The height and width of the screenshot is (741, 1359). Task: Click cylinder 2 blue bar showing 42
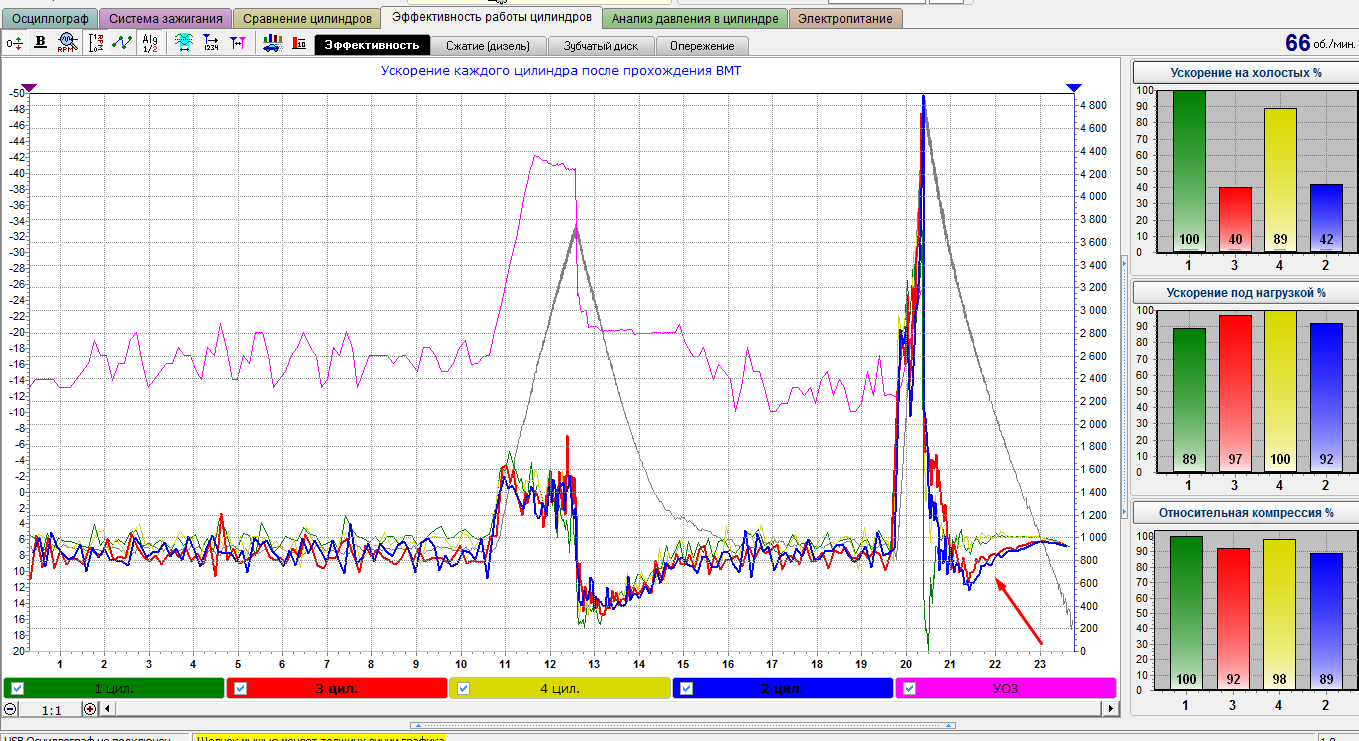point(1325,217)
